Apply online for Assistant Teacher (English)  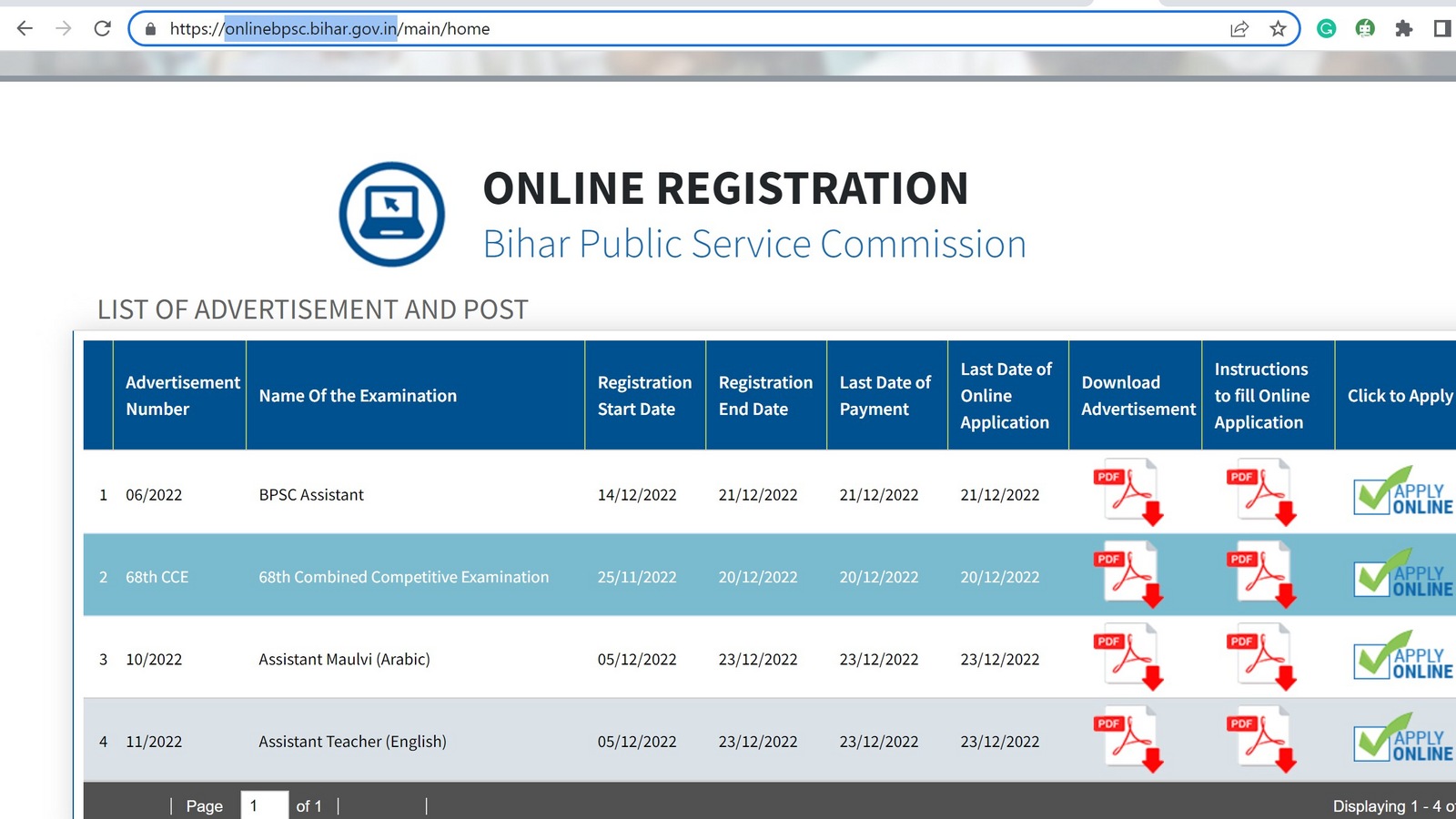(1403, 738)
